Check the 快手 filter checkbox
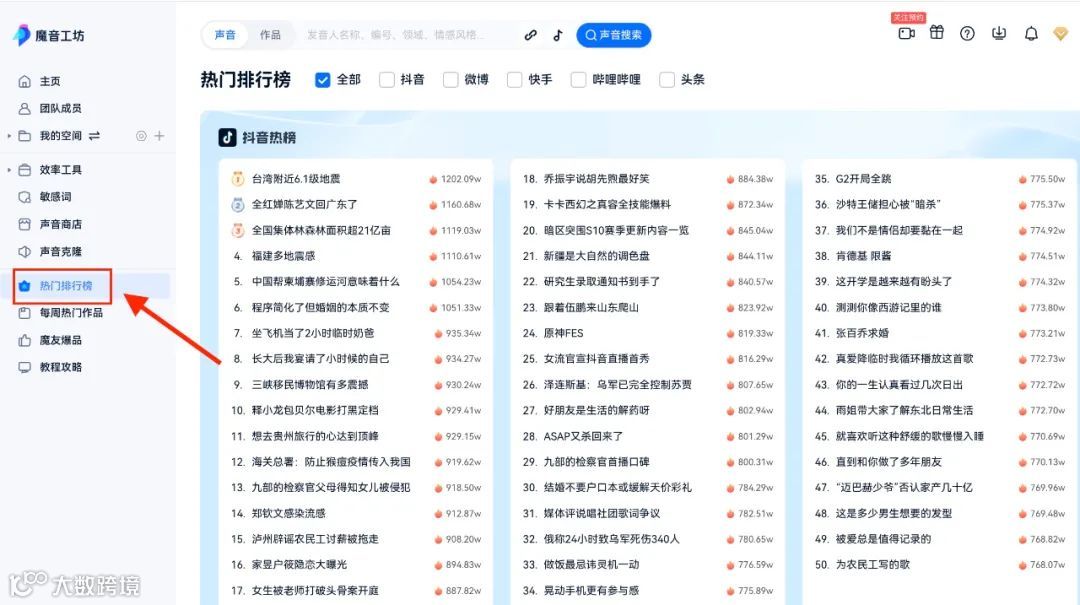This screenshot has width=1080, height=605. click(x=515, y=80)
